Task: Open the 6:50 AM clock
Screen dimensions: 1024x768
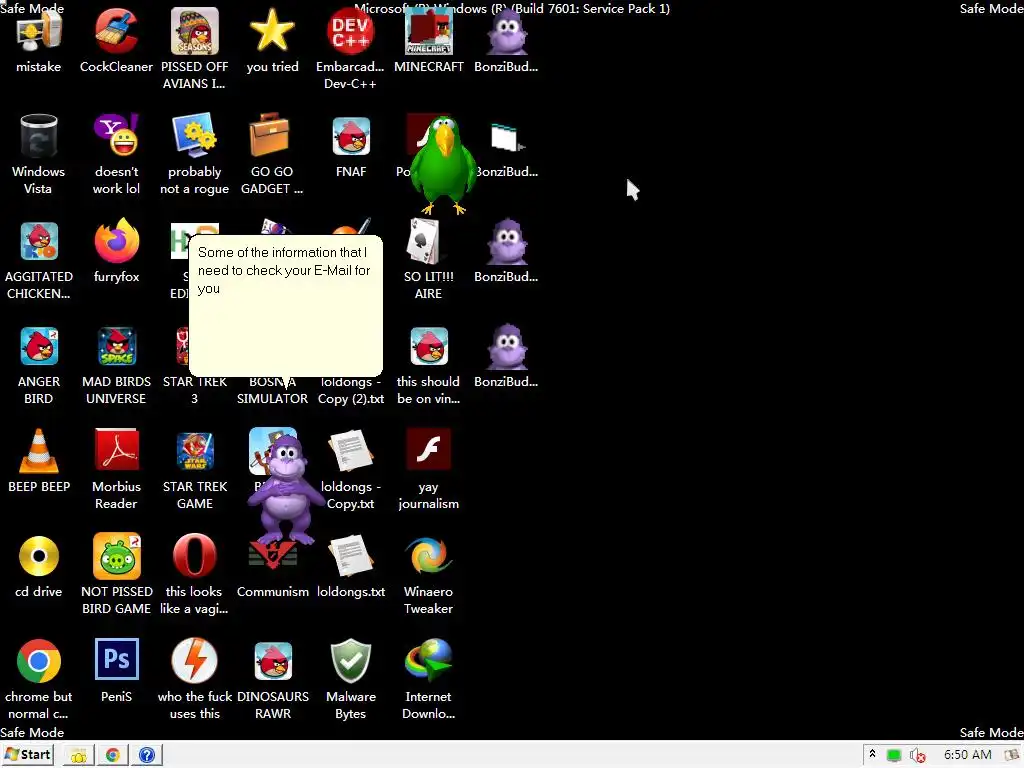Action: tap(967, 755)
